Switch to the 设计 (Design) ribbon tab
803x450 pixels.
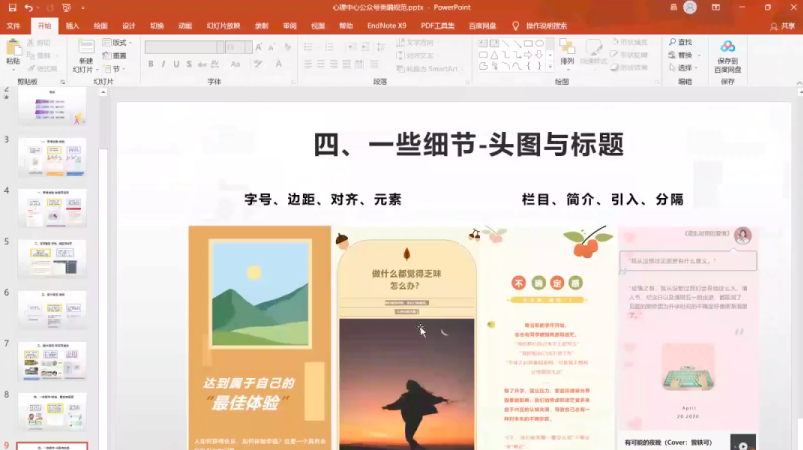(x=129, y=26)
